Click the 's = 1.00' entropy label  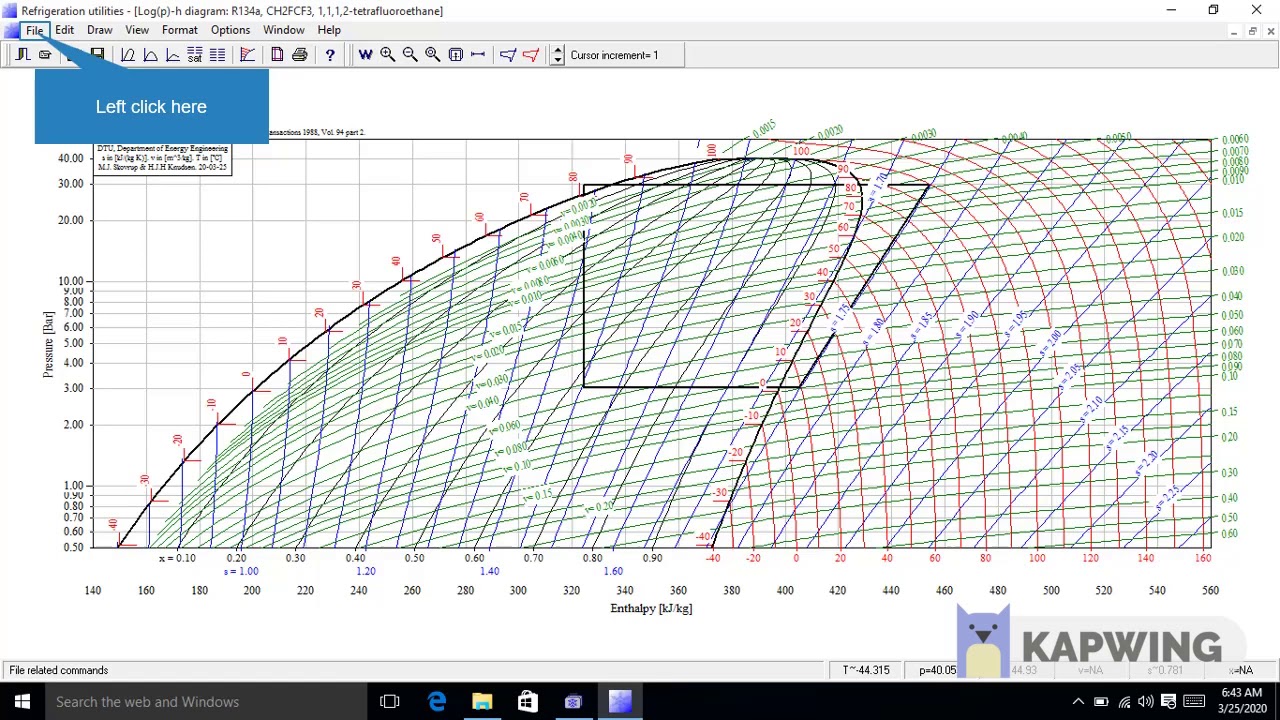click(x=241, y=571)
